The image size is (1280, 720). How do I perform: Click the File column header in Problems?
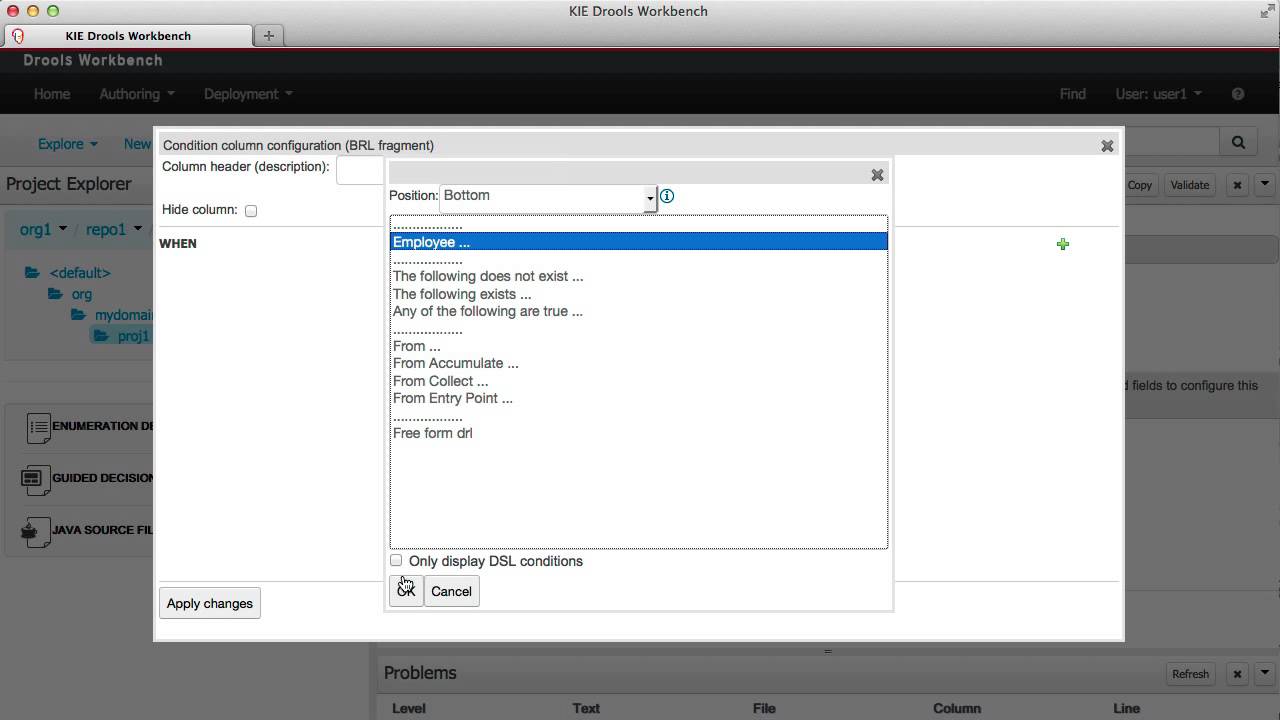point(764,708)
